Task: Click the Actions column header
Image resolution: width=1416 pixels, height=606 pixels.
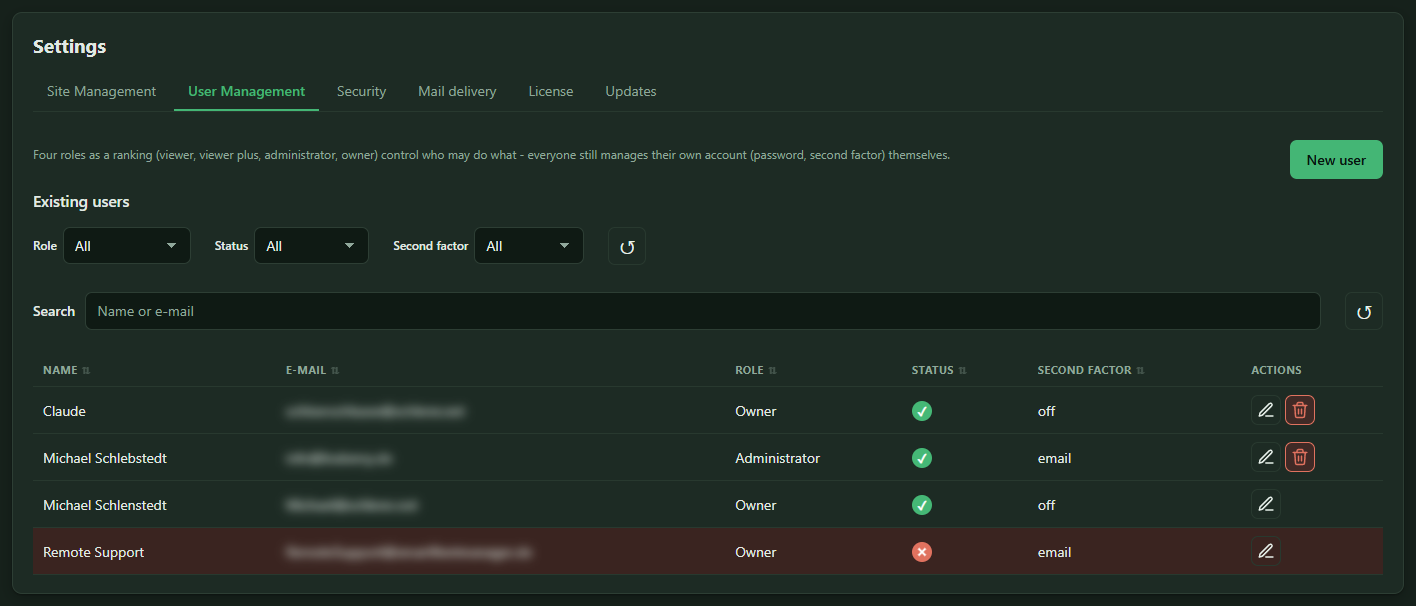Action: 1276,370
